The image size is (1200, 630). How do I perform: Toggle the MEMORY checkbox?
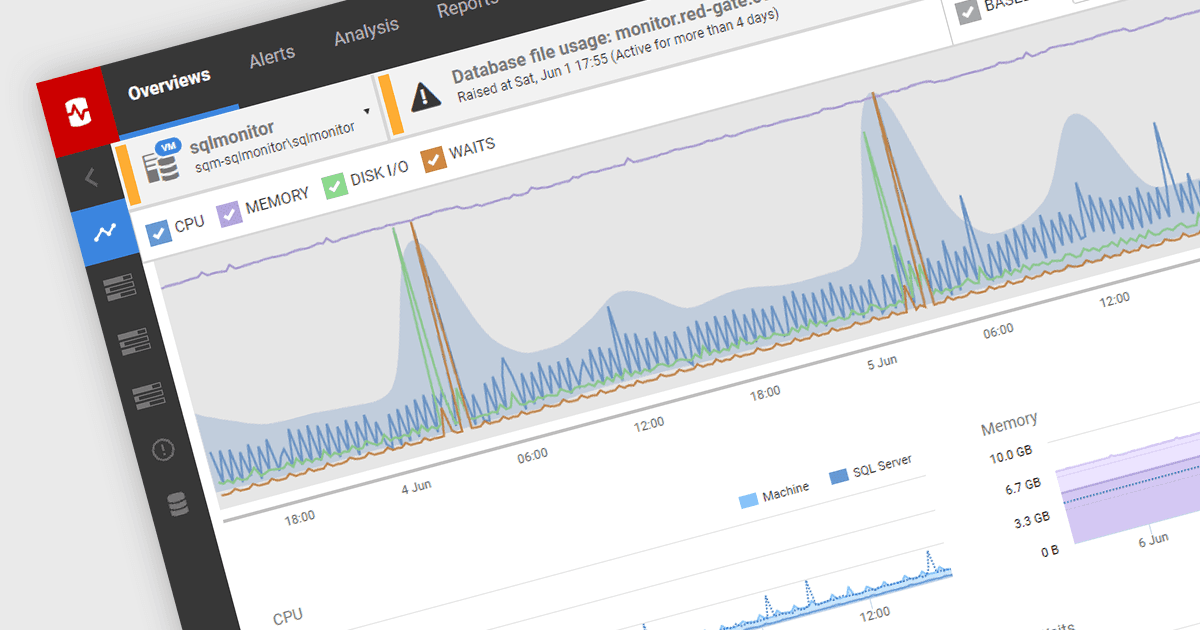pyautogui.click(x=229, y=212)
